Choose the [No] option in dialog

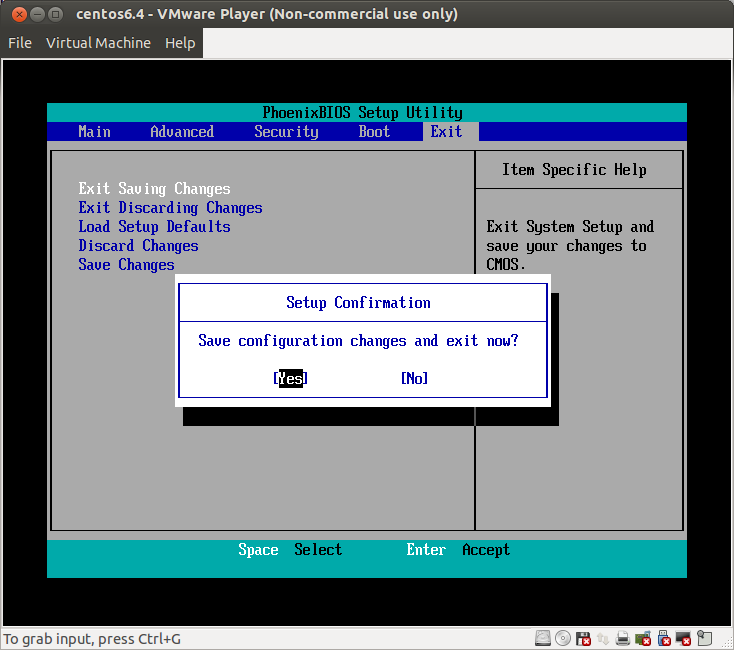tap(414, 378)
